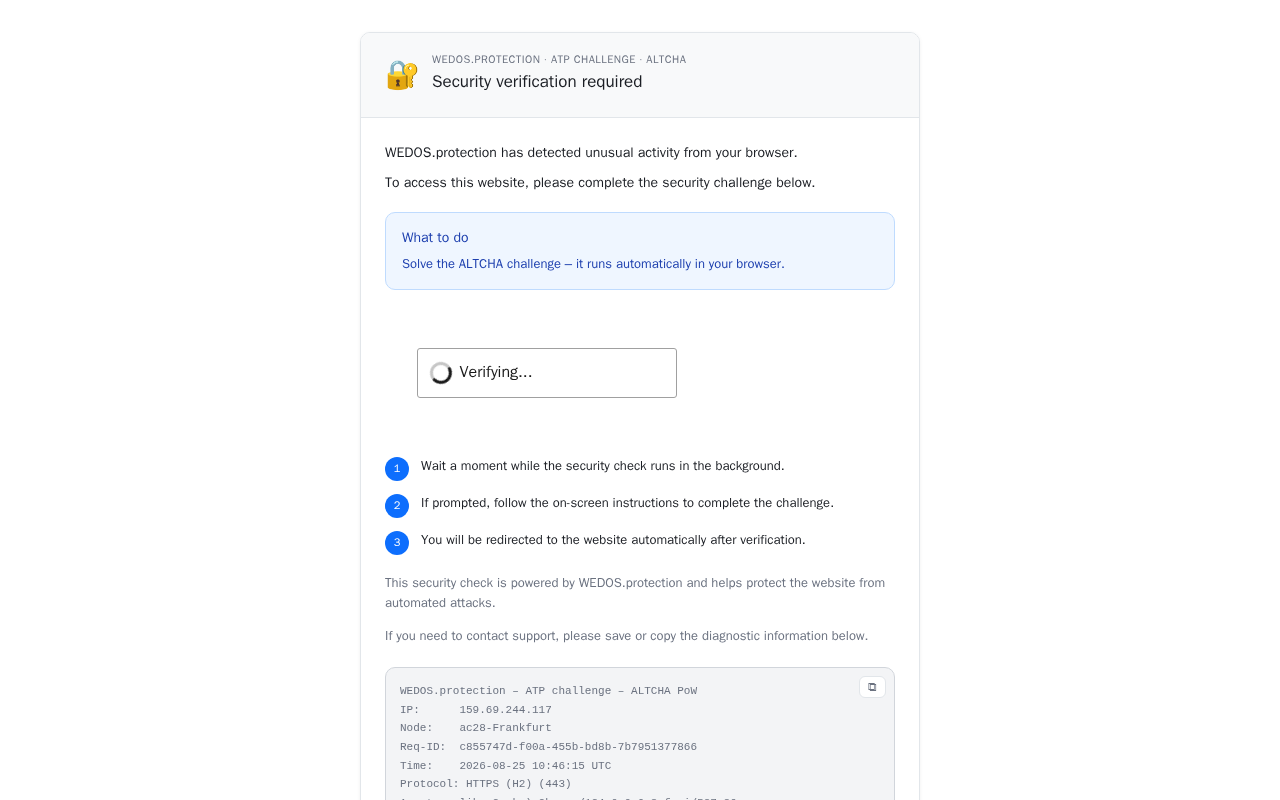
Task: Click the Node ac28-Frankfurt line
Action: click(x=476, y=728)
